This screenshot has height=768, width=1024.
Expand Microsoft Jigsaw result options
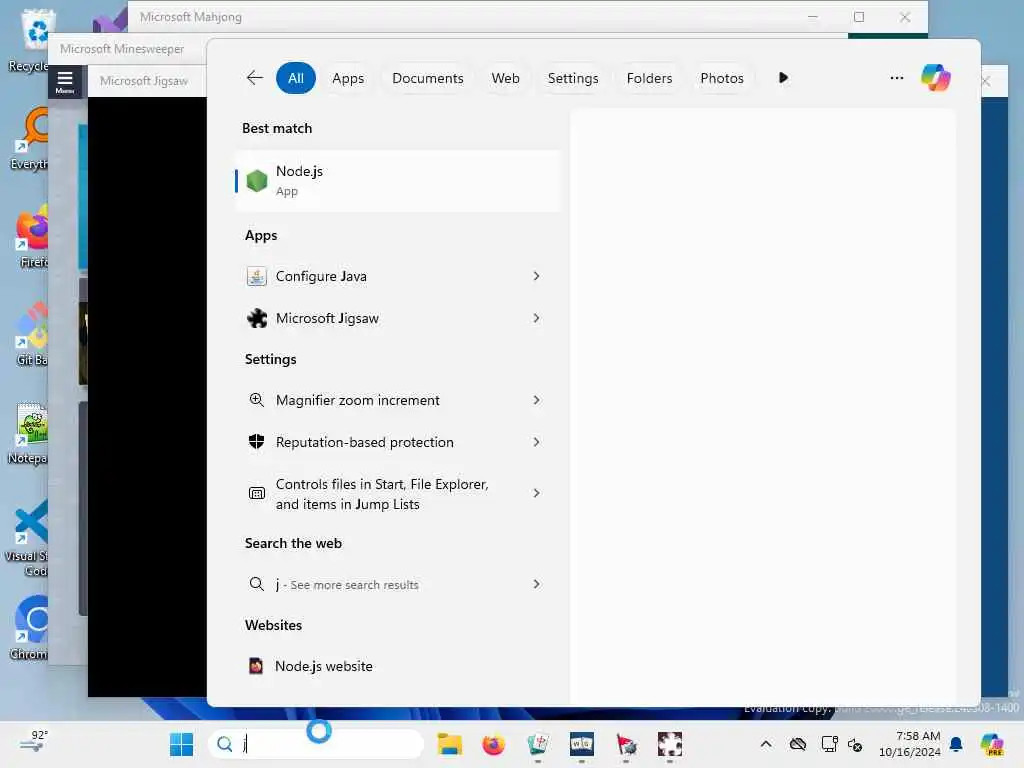coord(536,318)
